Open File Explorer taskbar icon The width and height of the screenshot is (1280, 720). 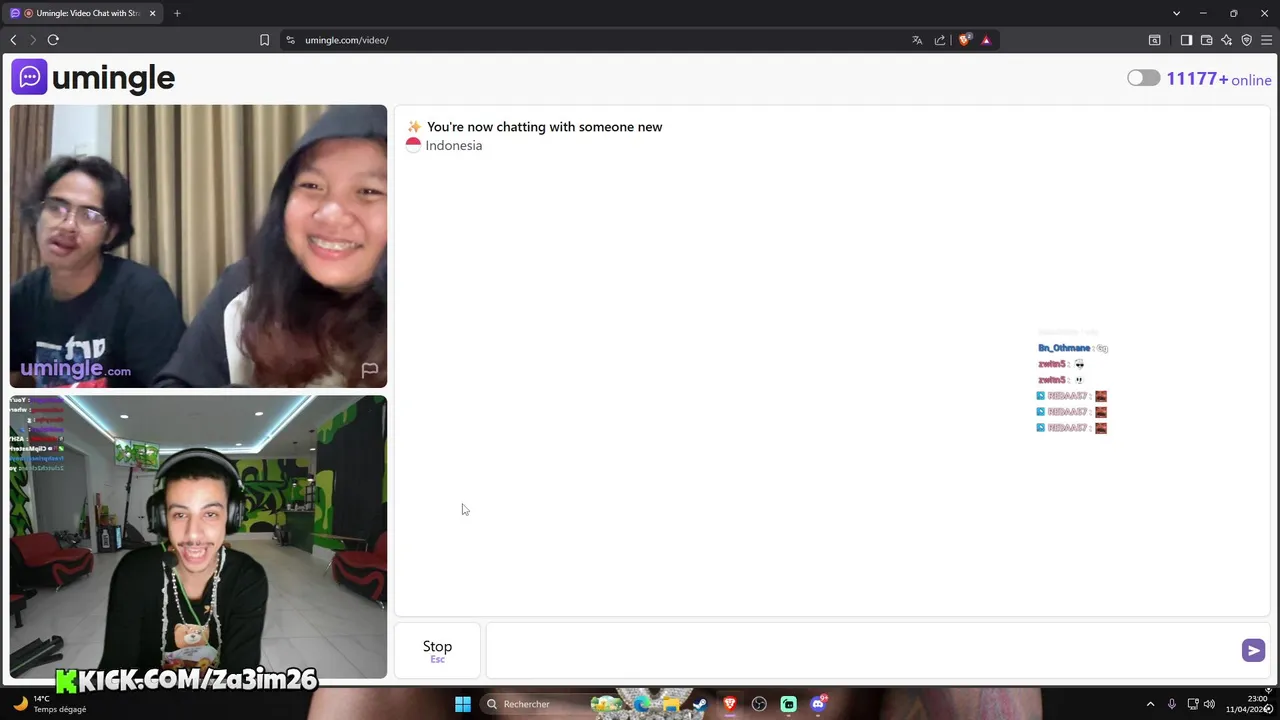(670, 704)
